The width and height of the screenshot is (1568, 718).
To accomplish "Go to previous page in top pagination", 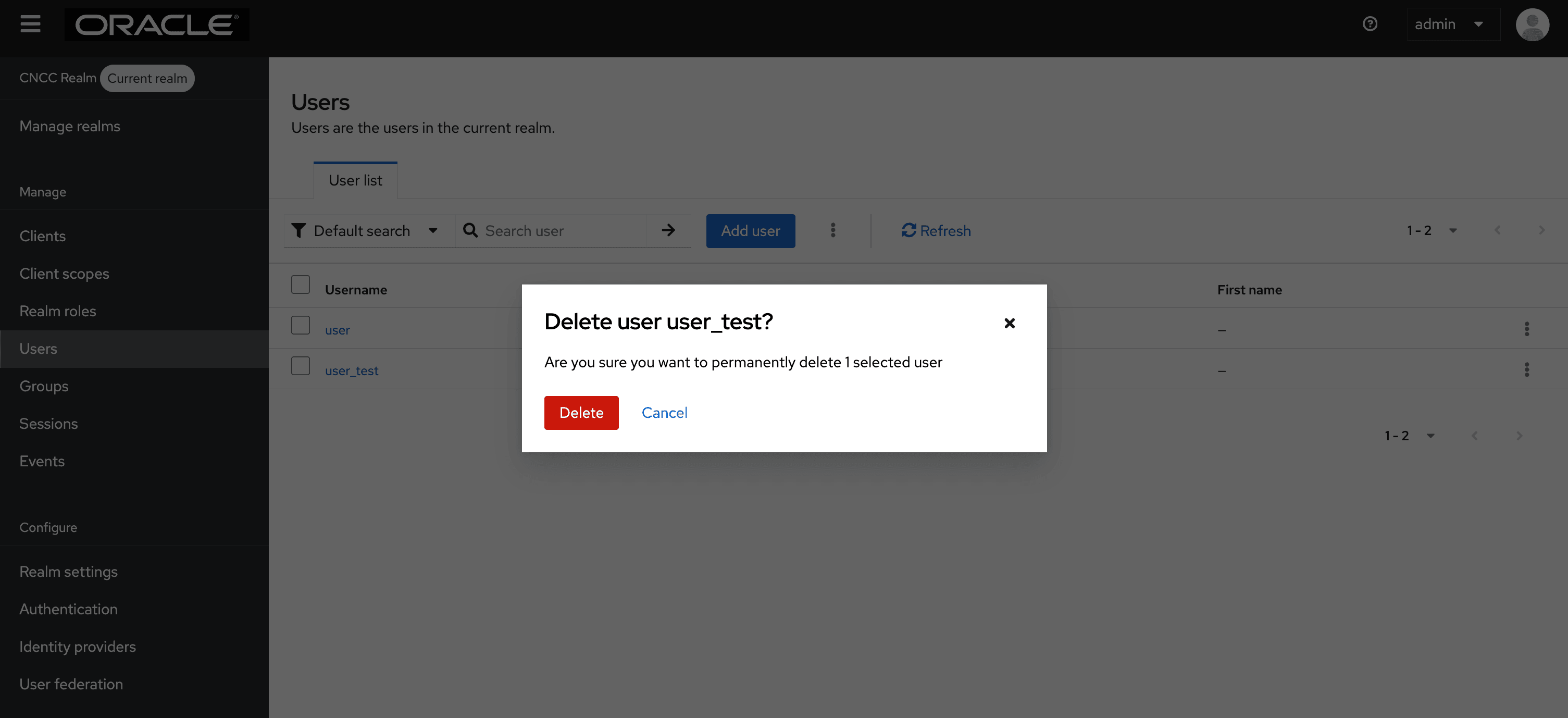I will (x=1497, y=230).
